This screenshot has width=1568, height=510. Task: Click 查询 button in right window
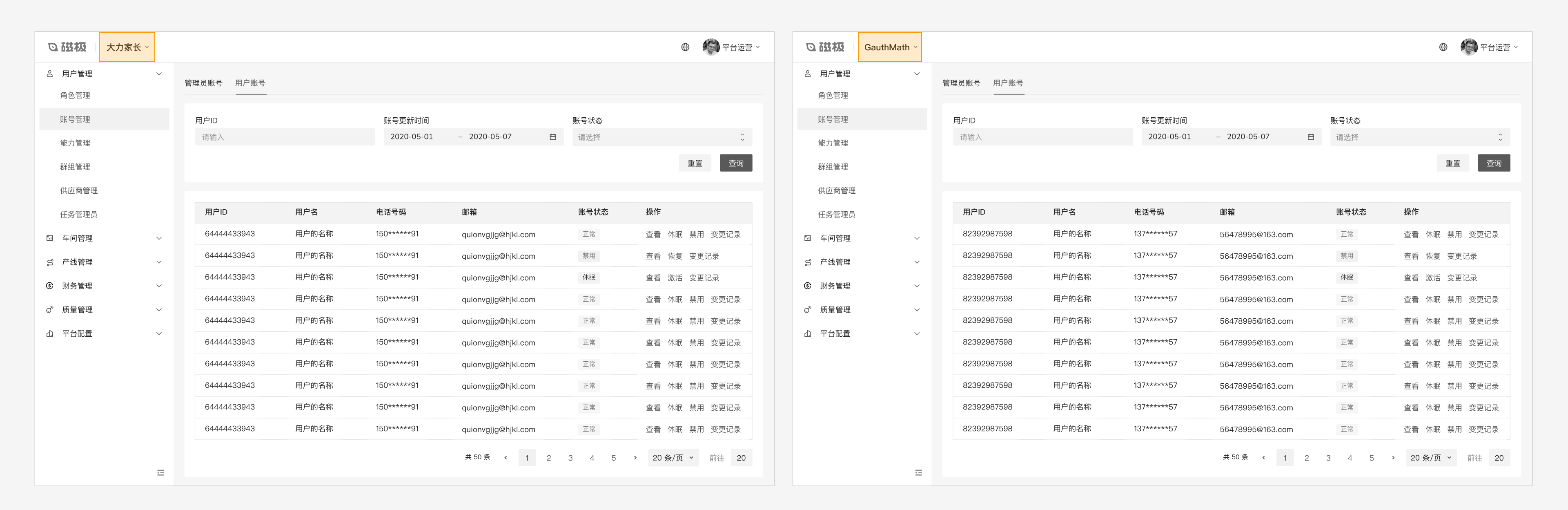[x=1494, y=163]
